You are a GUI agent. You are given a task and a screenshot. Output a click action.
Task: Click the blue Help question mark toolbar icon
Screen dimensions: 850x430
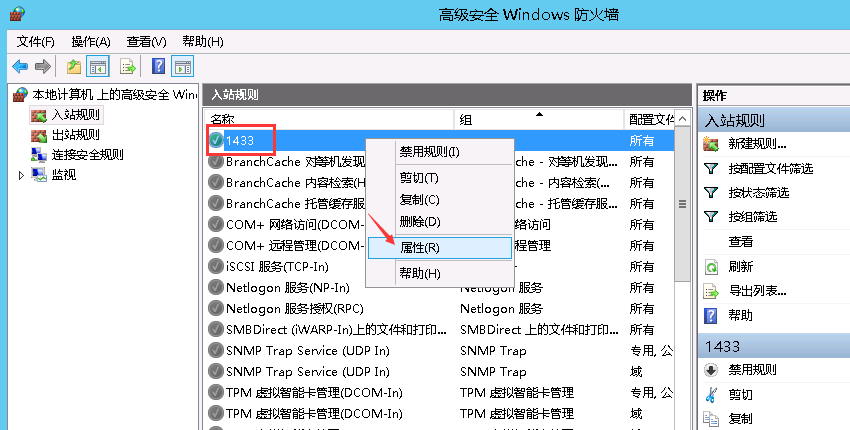[158, 67]
